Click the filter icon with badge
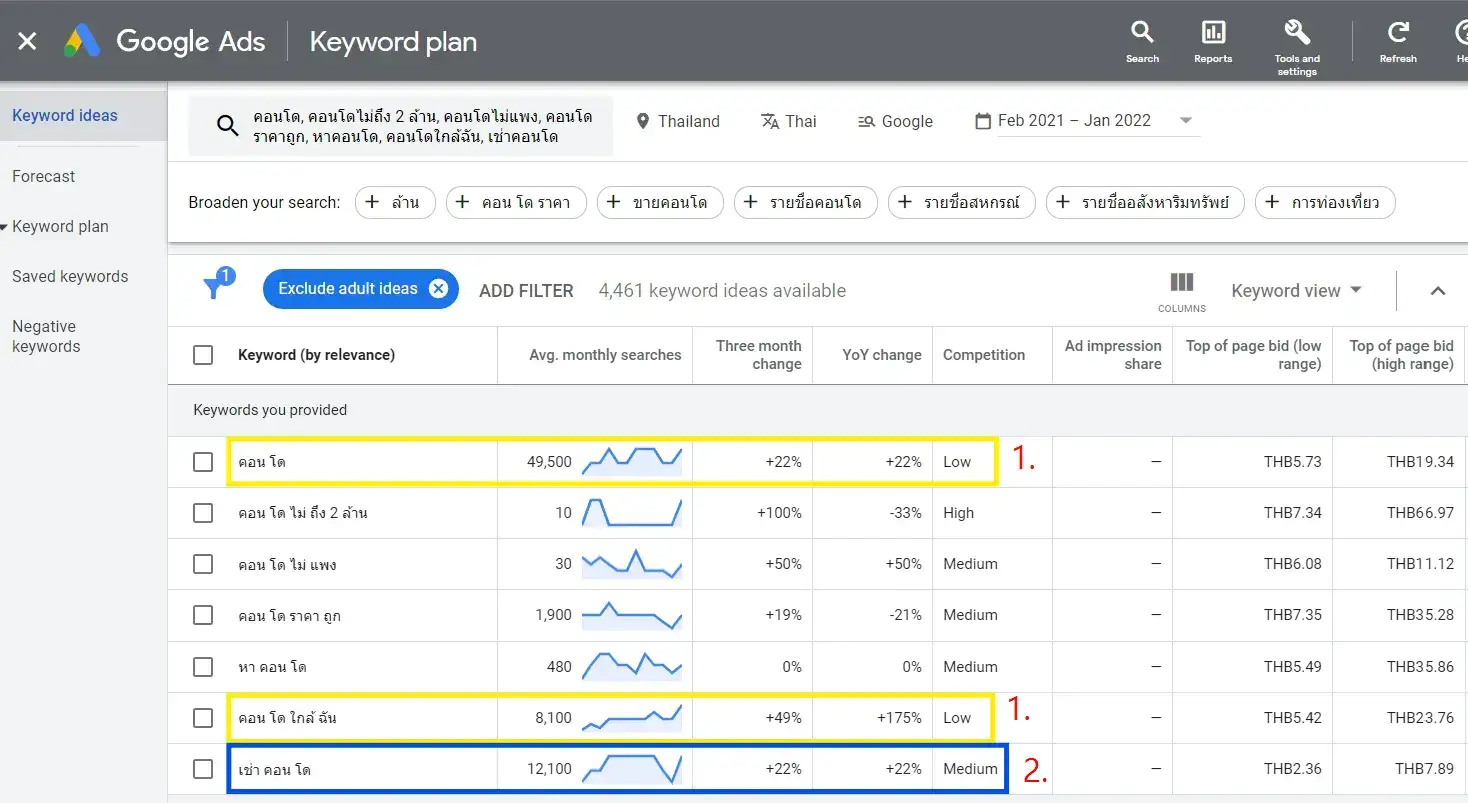1468x803 pixels. [216, 287]
